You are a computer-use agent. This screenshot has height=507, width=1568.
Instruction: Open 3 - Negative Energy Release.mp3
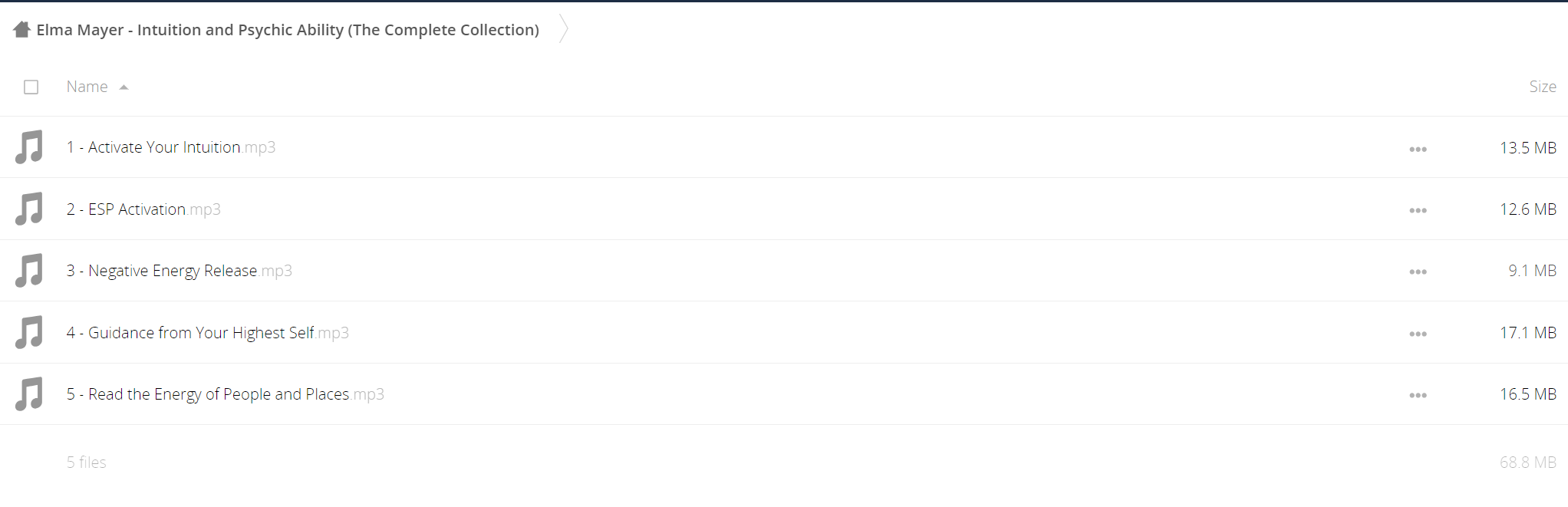tap(179, 271)
